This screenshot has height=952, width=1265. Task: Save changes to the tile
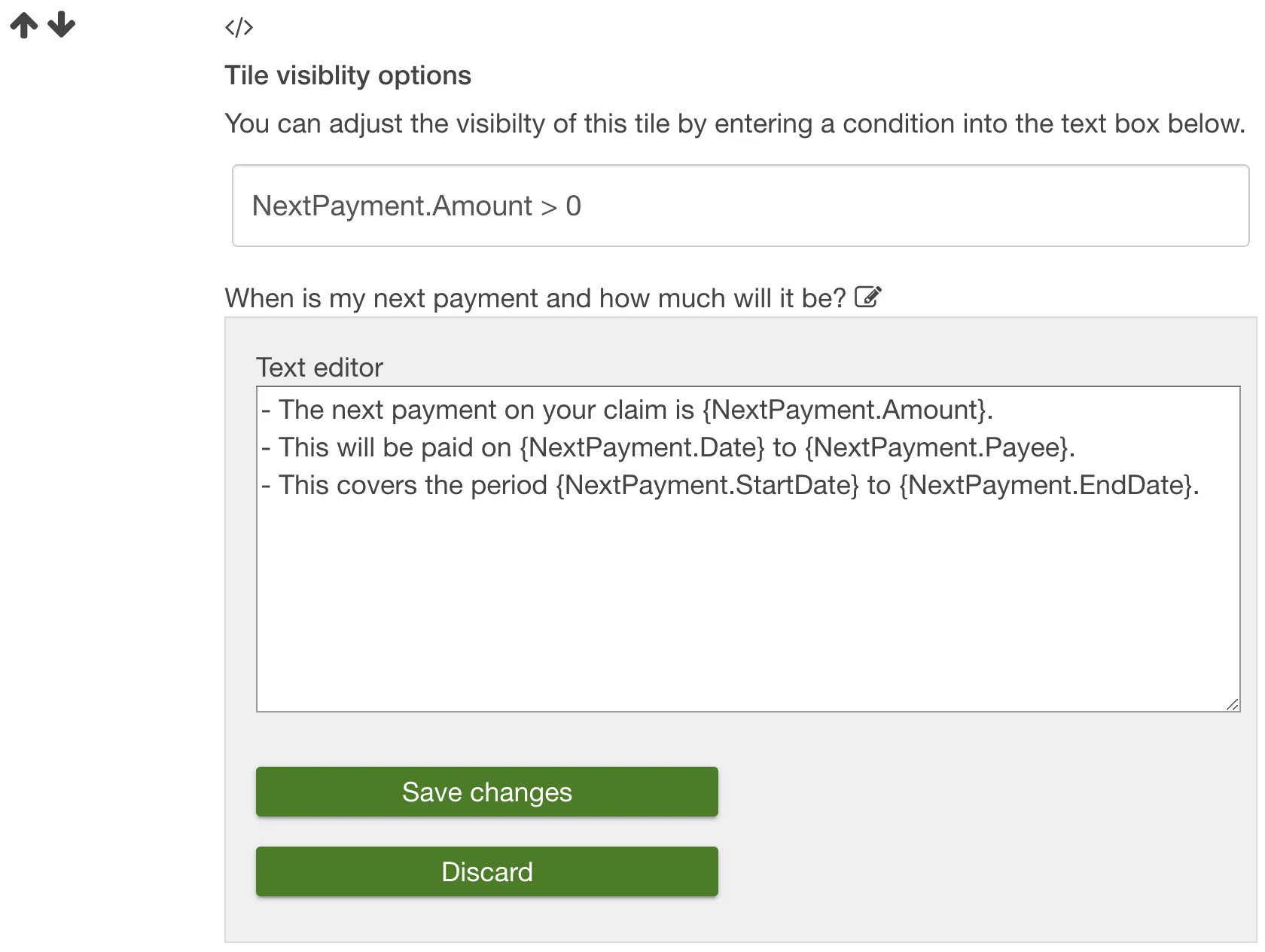click(486, 792)
